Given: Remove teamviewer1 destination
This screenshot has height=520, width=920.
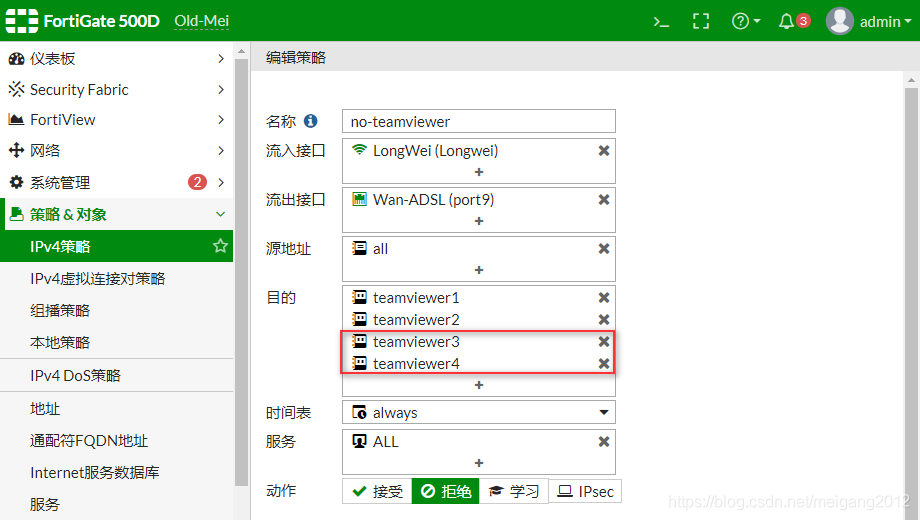Looking at the screenshot, I should point(603,298).
